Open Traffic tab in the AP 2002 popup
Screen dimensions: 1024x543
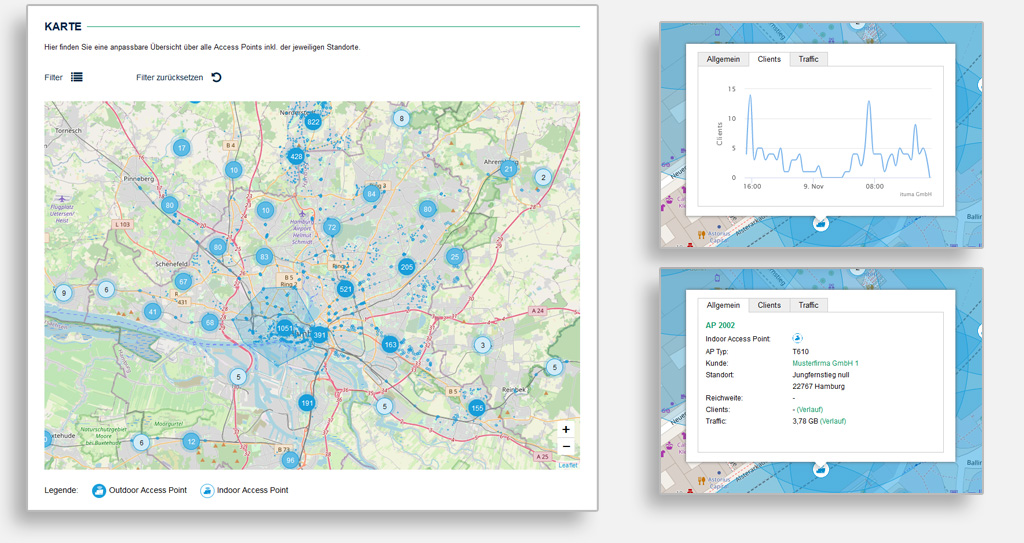(808, 305)
